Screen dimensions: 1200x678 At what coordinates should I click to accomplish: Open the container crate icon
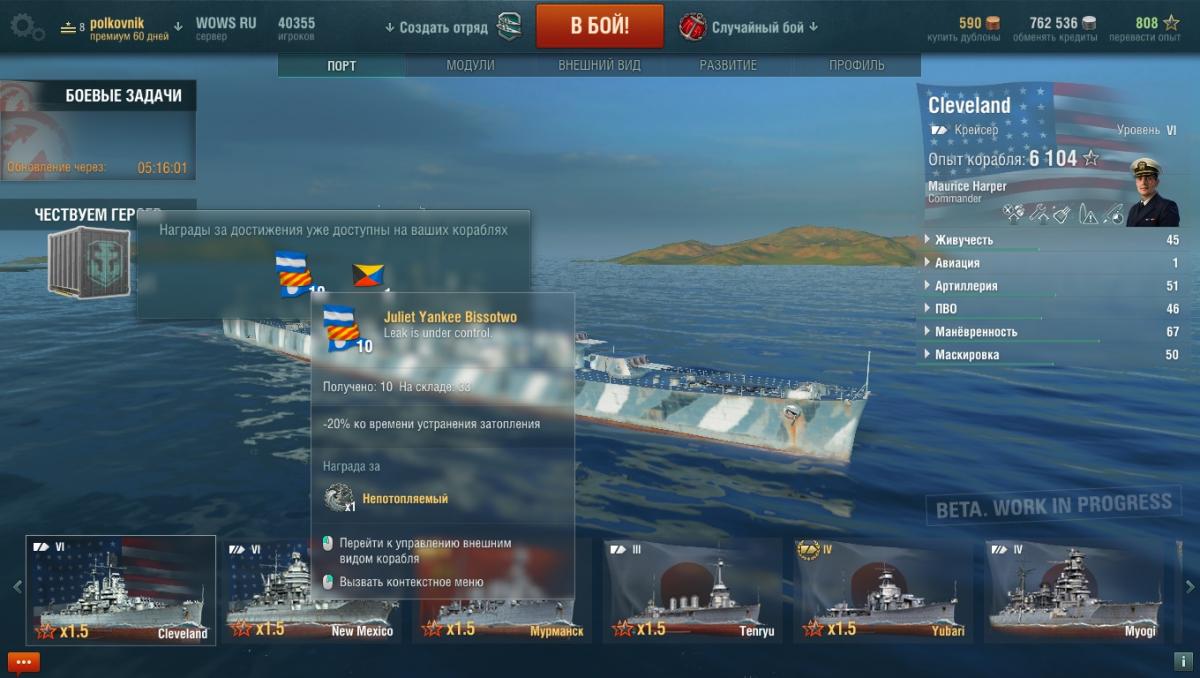(x=90, y=262)
